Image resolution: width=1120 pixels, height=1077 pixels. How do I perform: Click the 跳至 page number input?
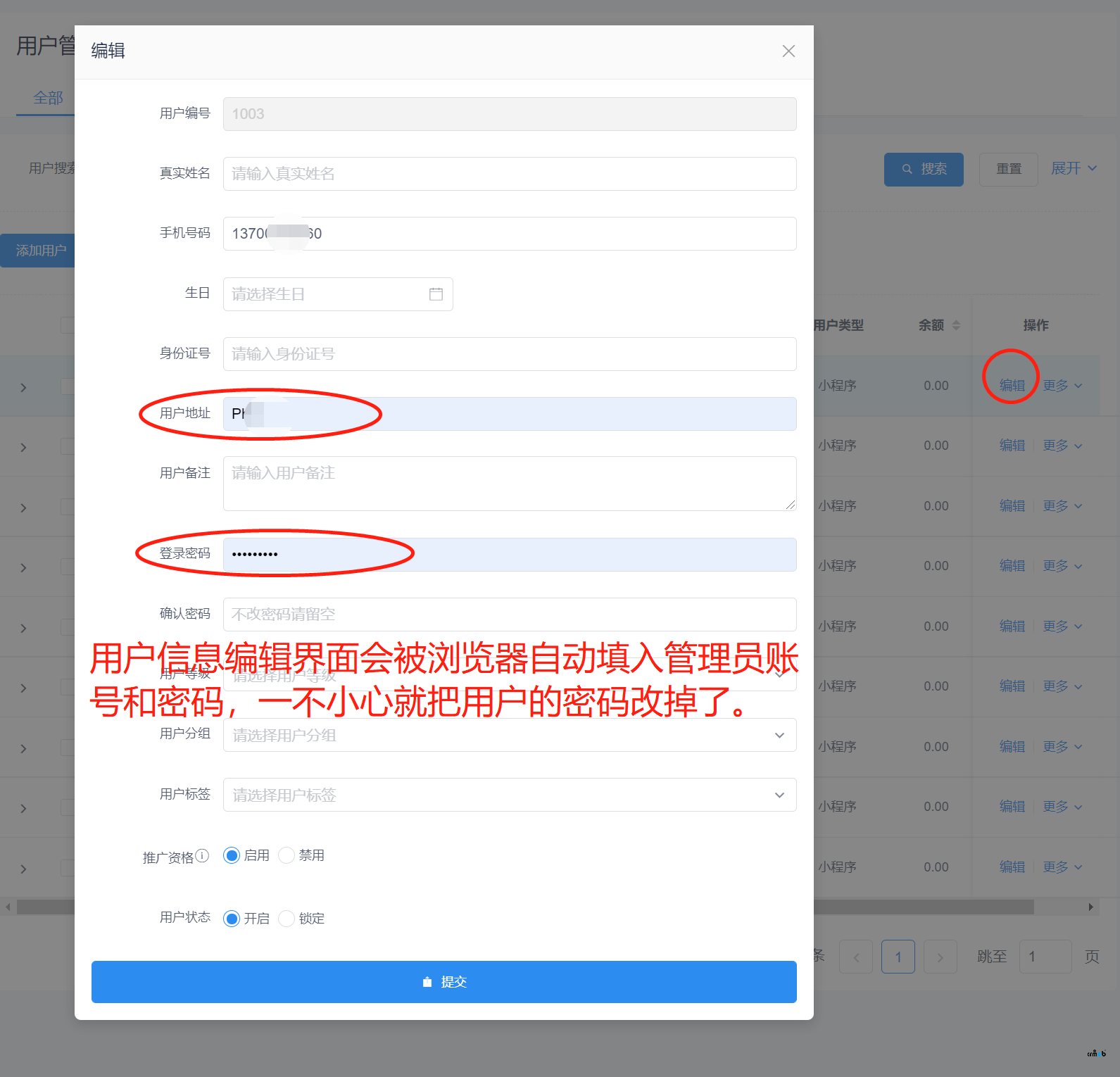[1045, 957]
